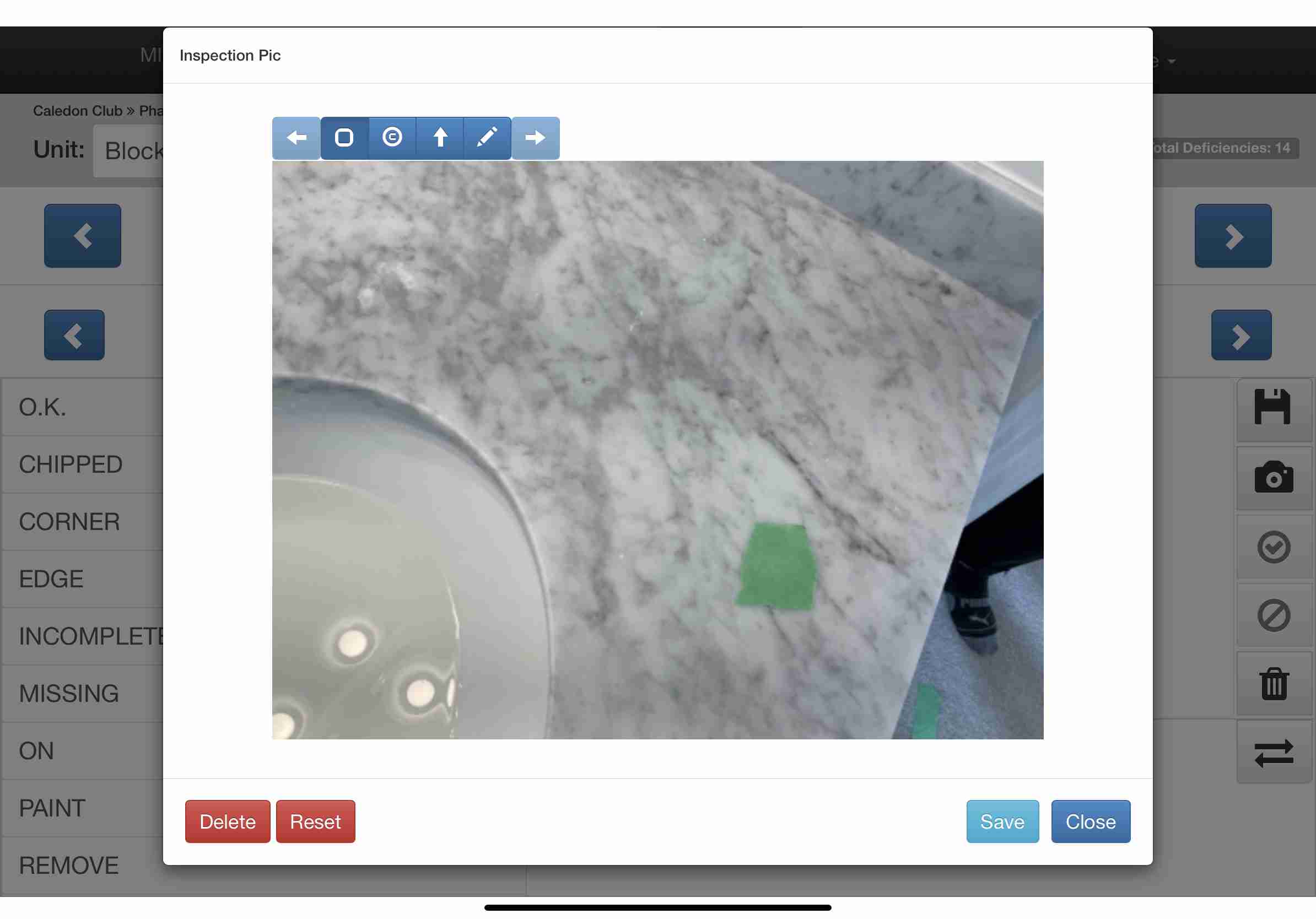
Task: Select the CHIPPED option in the list
Action: click(x=83, y=464)
